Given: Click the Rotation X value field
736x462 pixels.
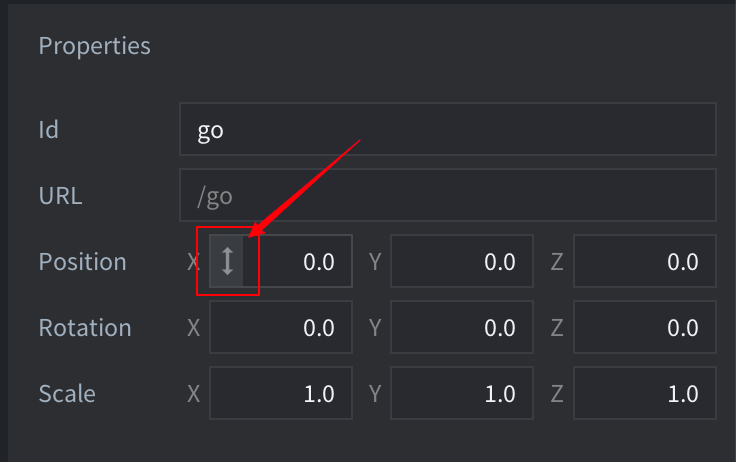Looking at the screenshot, I should click(281, 328).
